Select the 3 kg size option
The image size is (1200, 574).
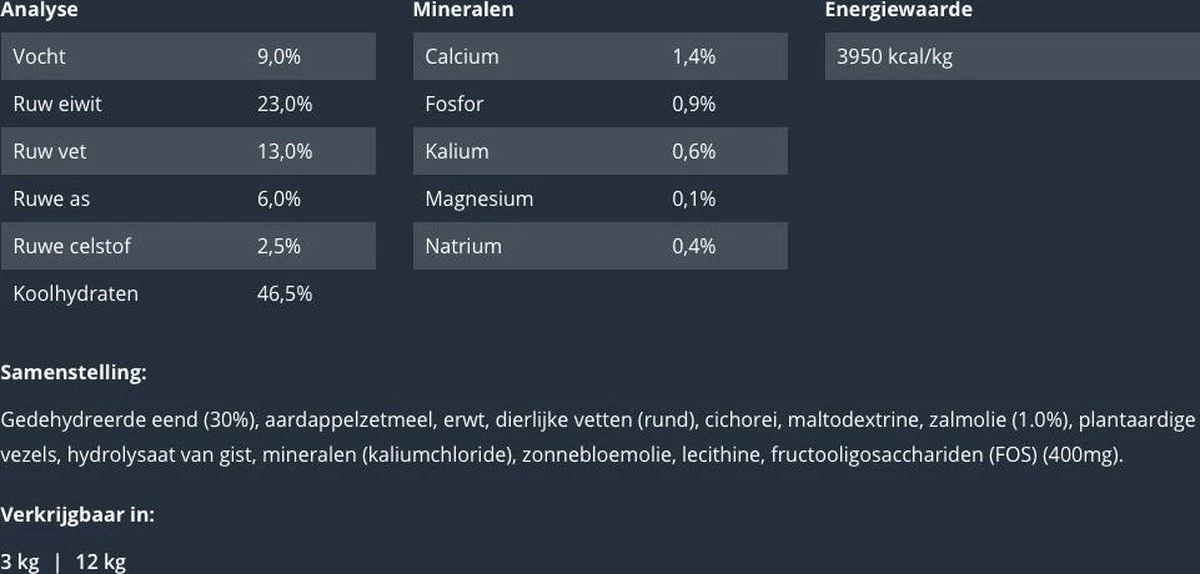(x=20, y=562)
